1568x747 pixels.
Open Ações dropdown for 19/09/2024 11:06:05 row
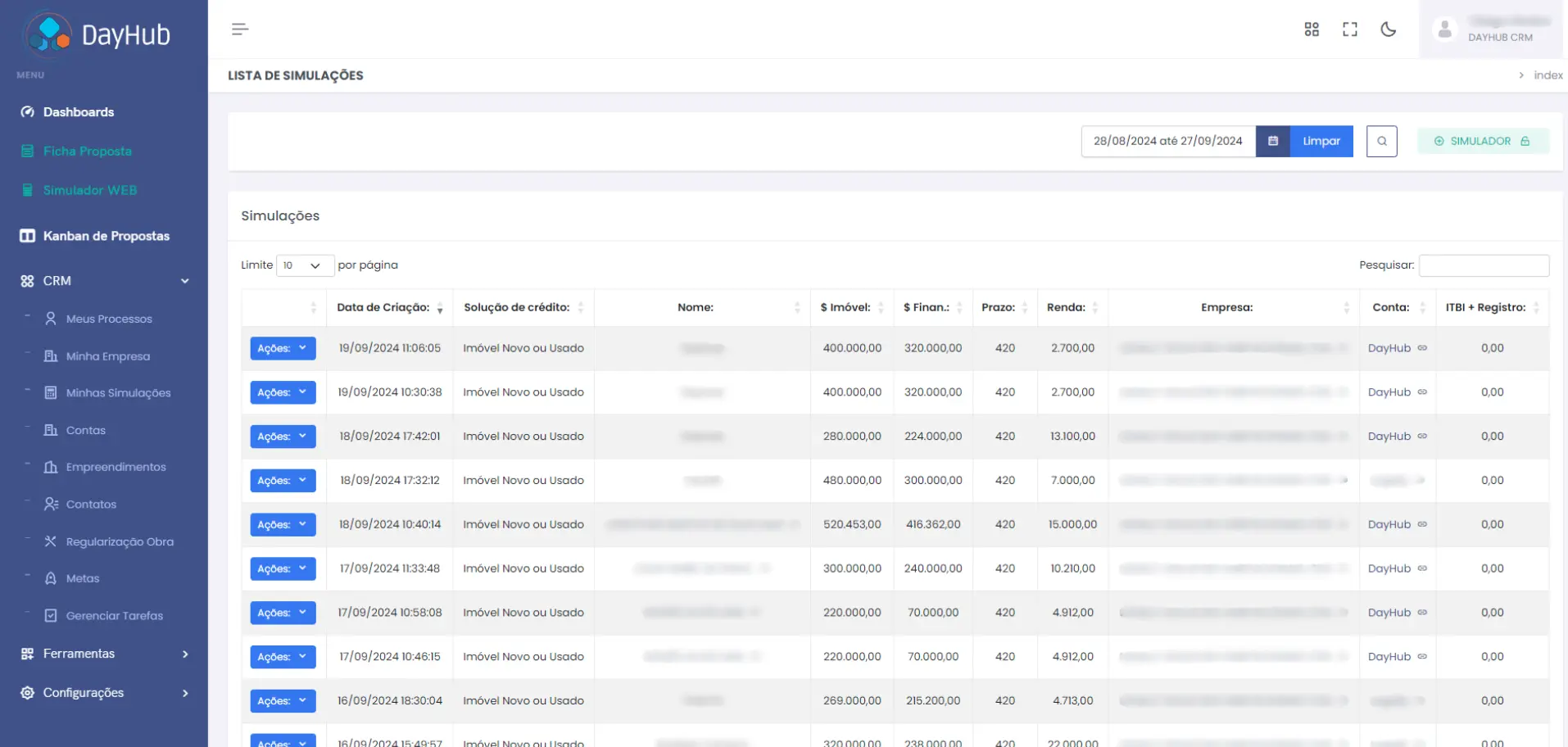283,348
